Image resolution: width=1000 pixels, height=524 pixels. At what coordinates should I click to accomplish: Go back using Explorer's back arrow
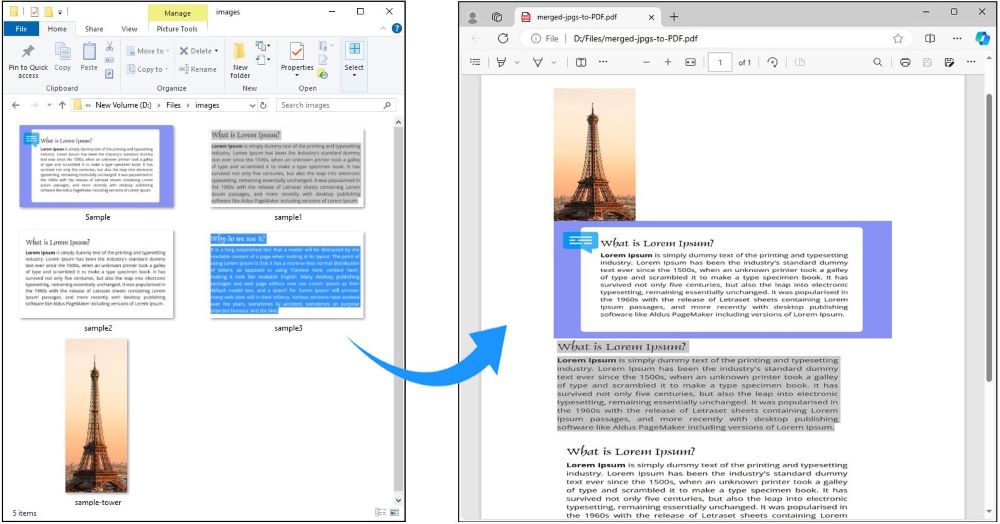16,105
